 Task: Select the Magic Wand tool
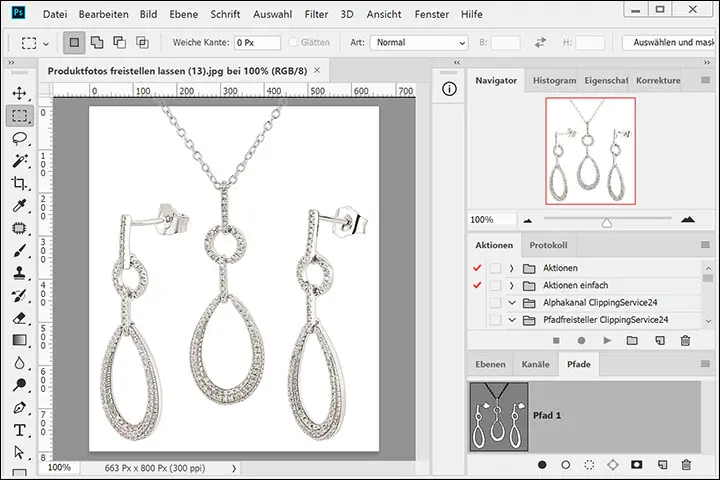coord(19,161)
